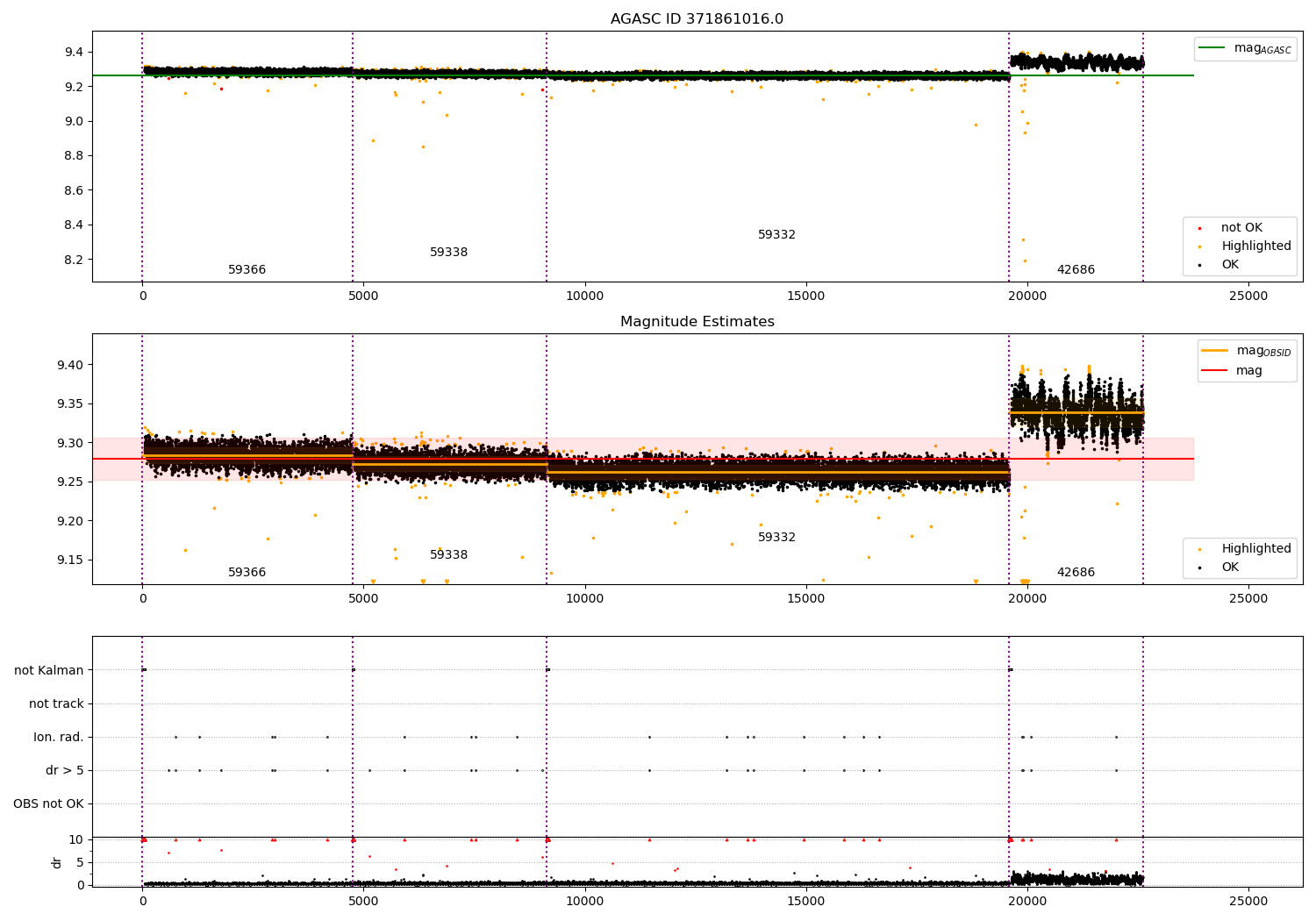Click the red 'mag' legend entry in the middle plot
The image size is (1316, 921).
click(x=1233, y=370)
